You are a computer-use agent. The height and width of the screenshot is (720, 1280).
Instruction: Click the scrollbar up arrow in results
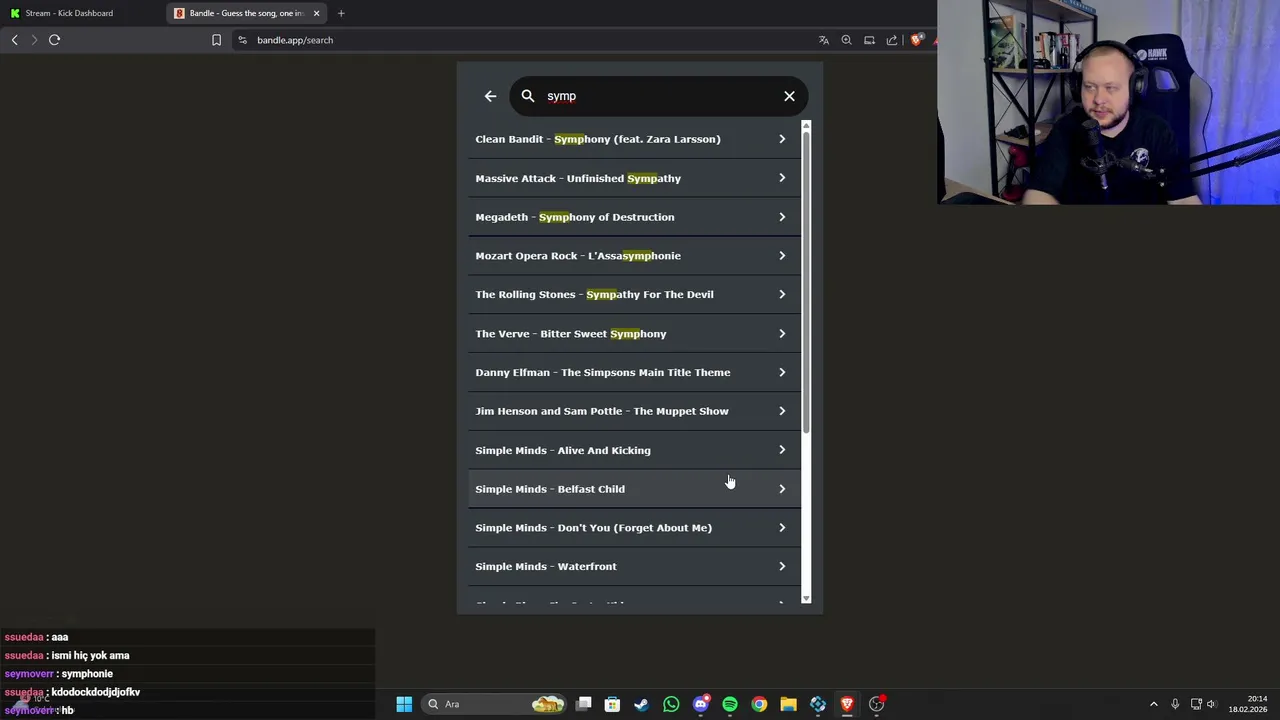click(x=806, y=125)
